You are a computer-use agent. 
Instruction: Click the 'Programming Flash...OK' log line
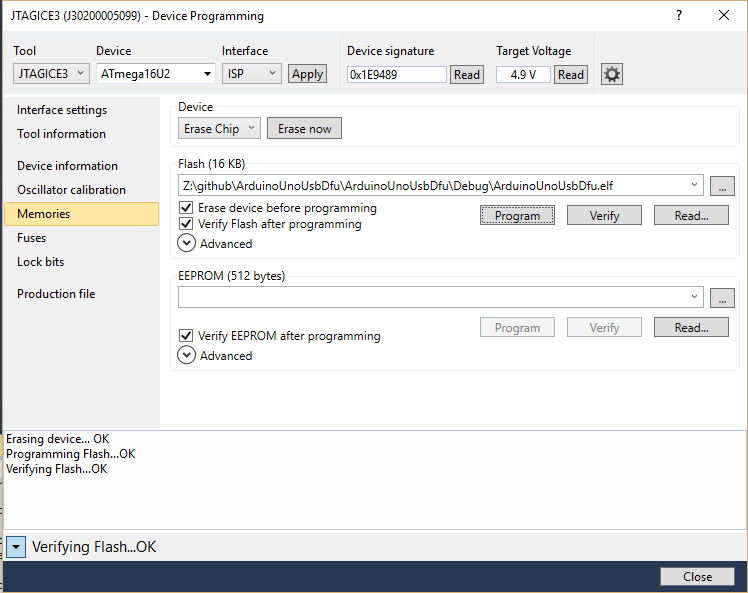pyautogui.click(x=71, y=454)
